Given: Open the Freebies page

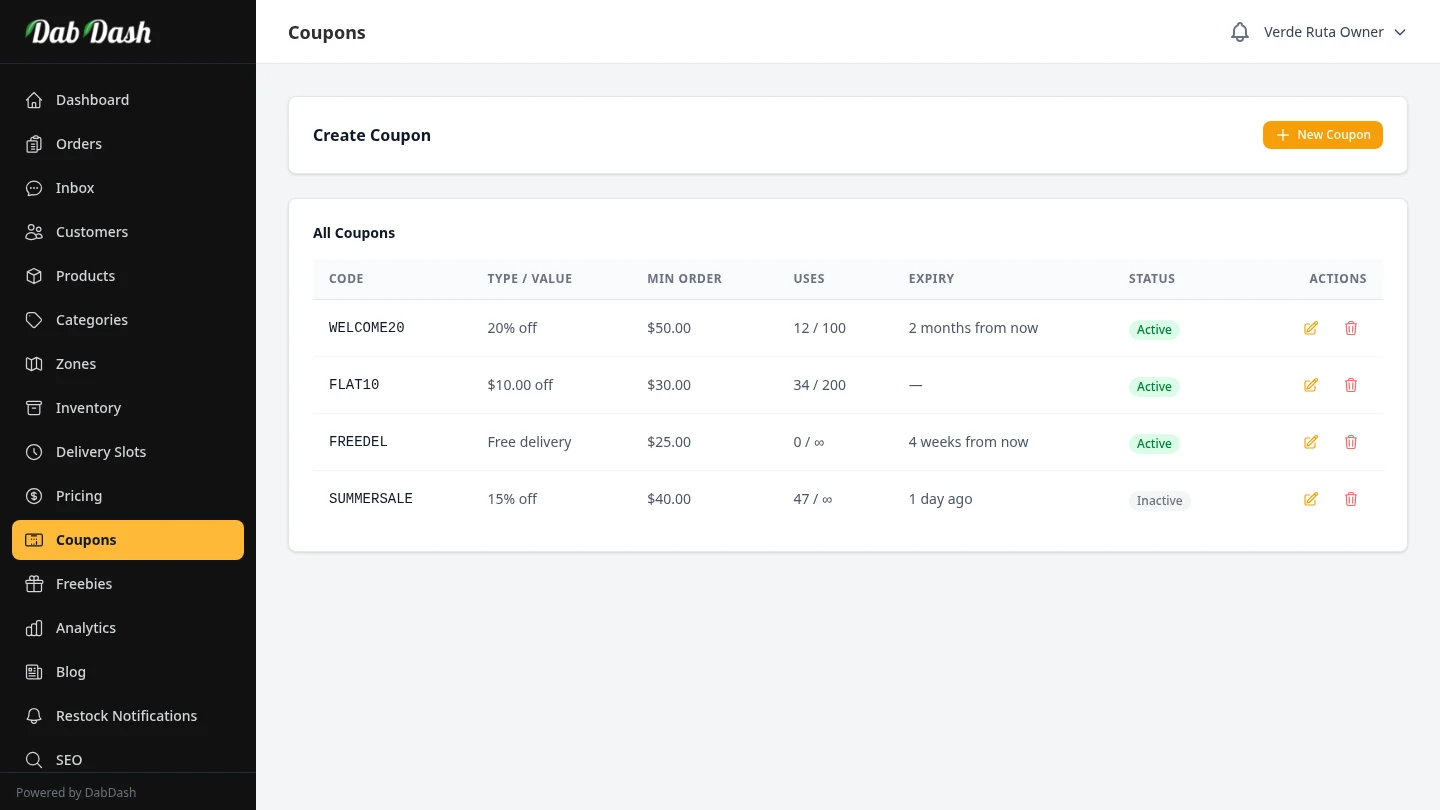Looking at the screenshot, I should (x=84, y=584).
